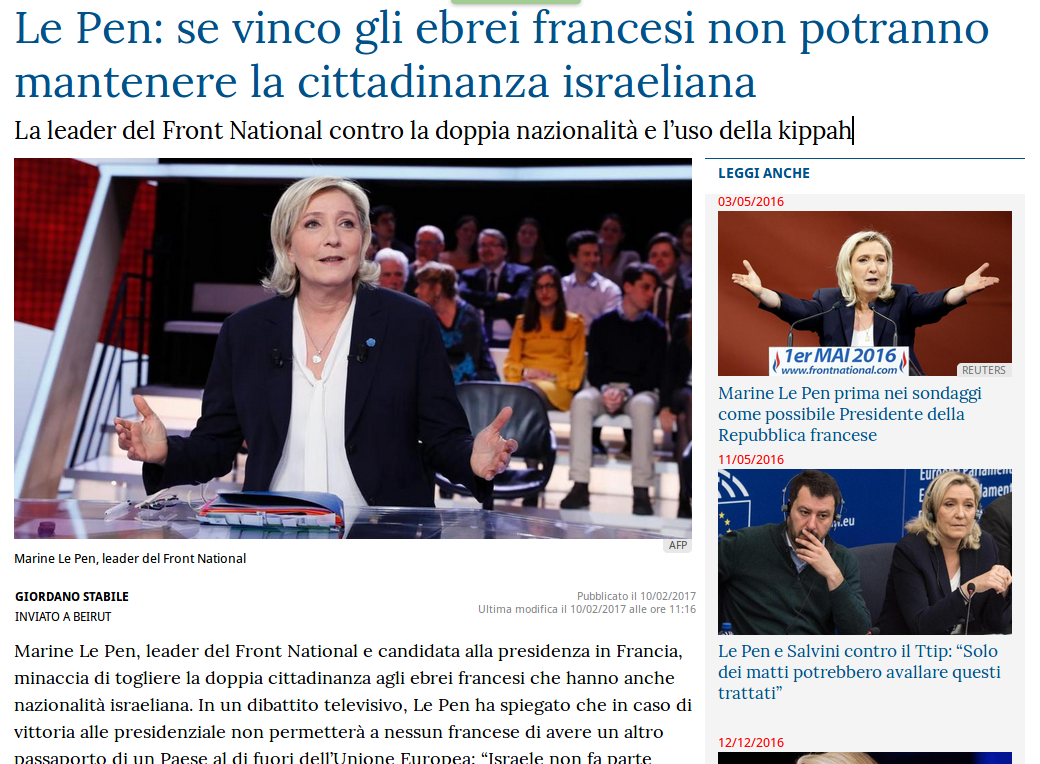Open author Giordano Stabile's byline
Image resolution: width=1040 pixels, height=764 pixels.
point(72,596)
